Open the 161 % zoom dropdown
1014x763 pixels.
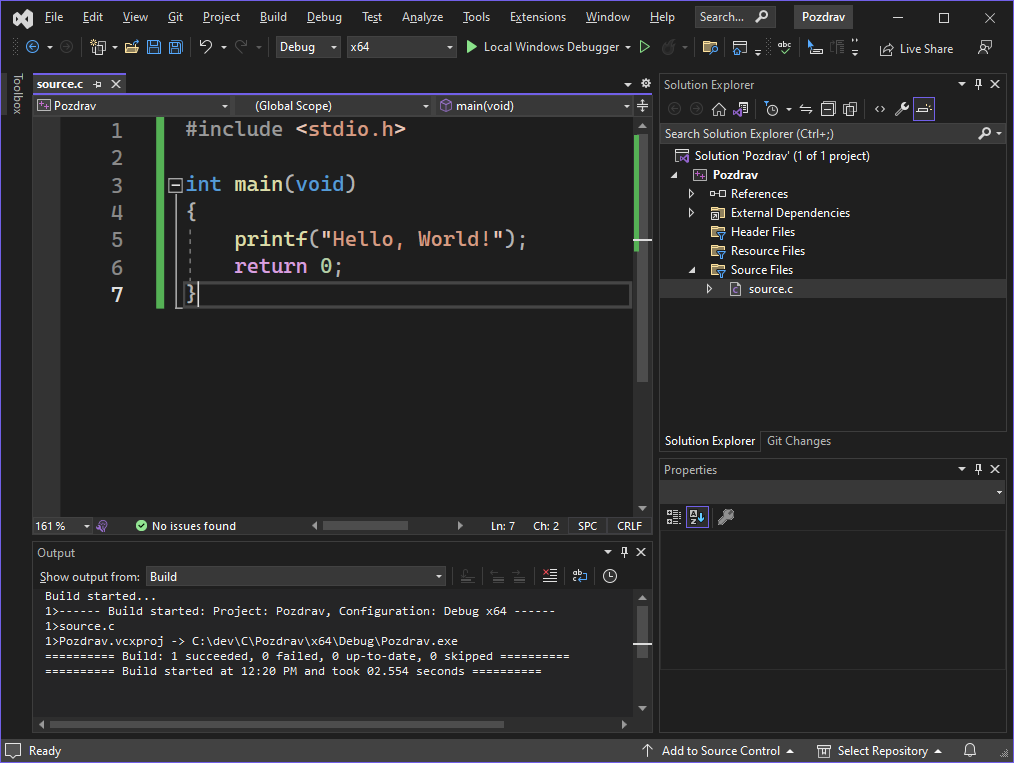(63, 526)
